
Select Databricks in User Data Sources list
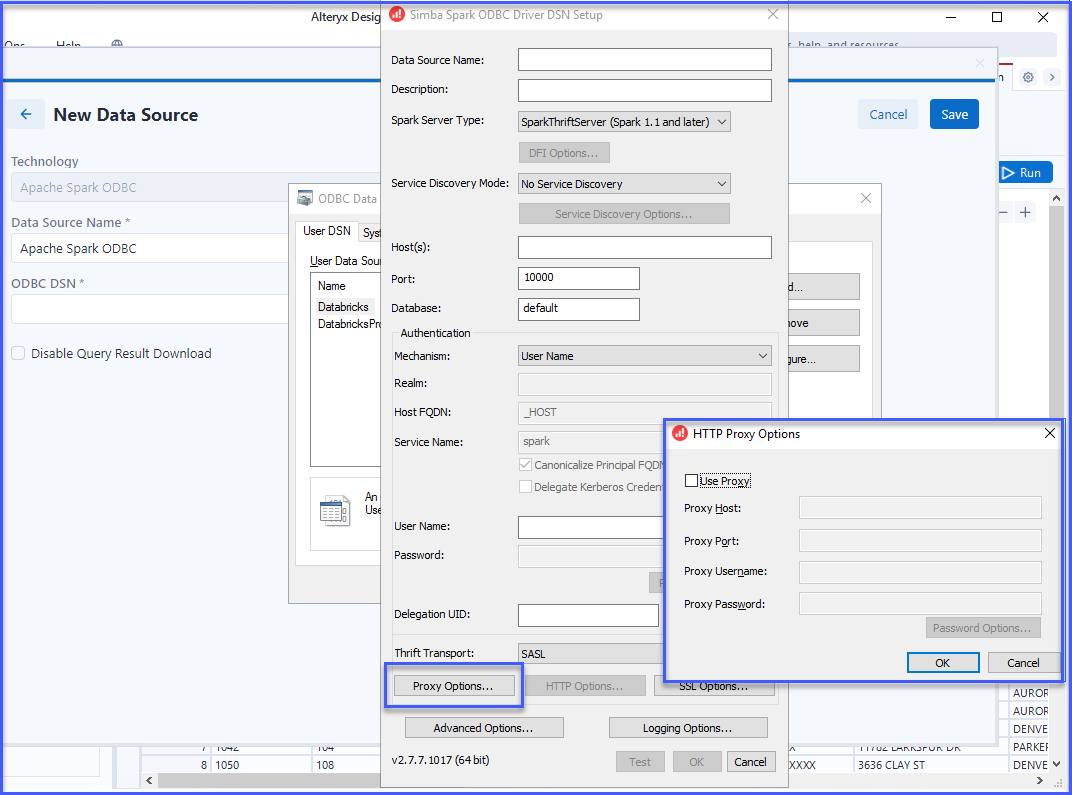[343, 307]
